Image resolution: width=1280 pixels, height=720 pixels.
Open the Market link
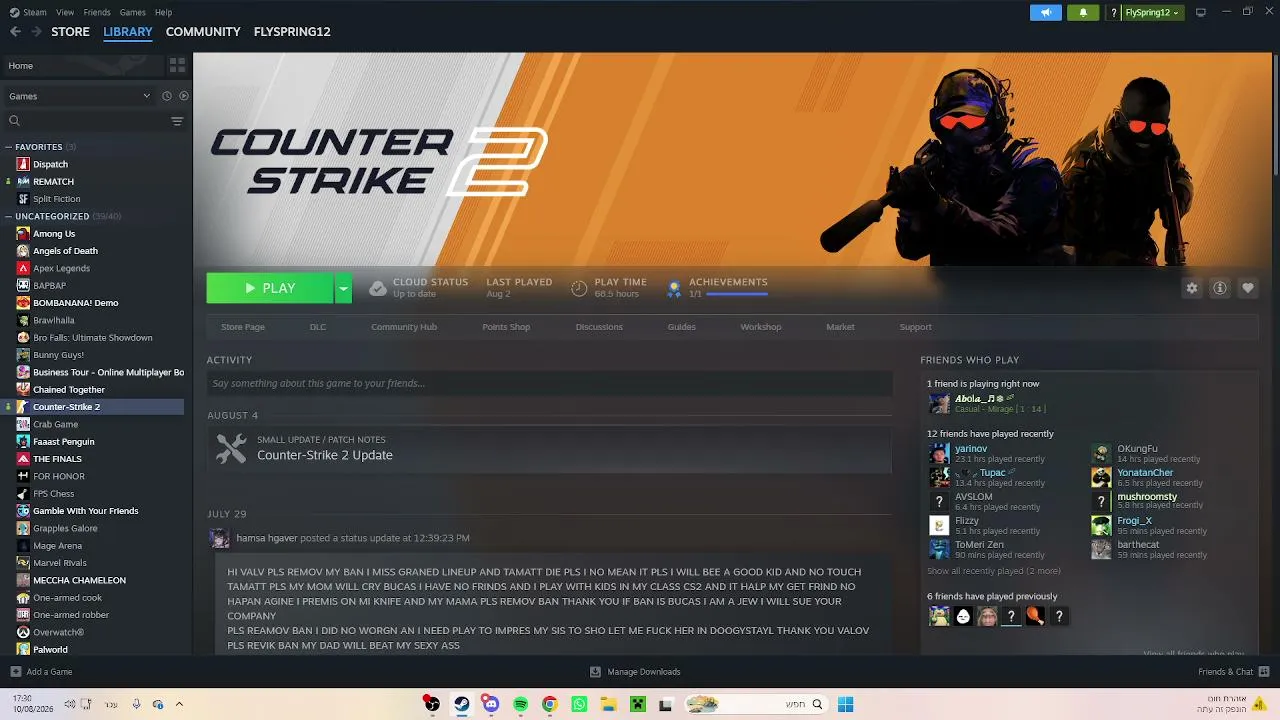click(840, 327)
